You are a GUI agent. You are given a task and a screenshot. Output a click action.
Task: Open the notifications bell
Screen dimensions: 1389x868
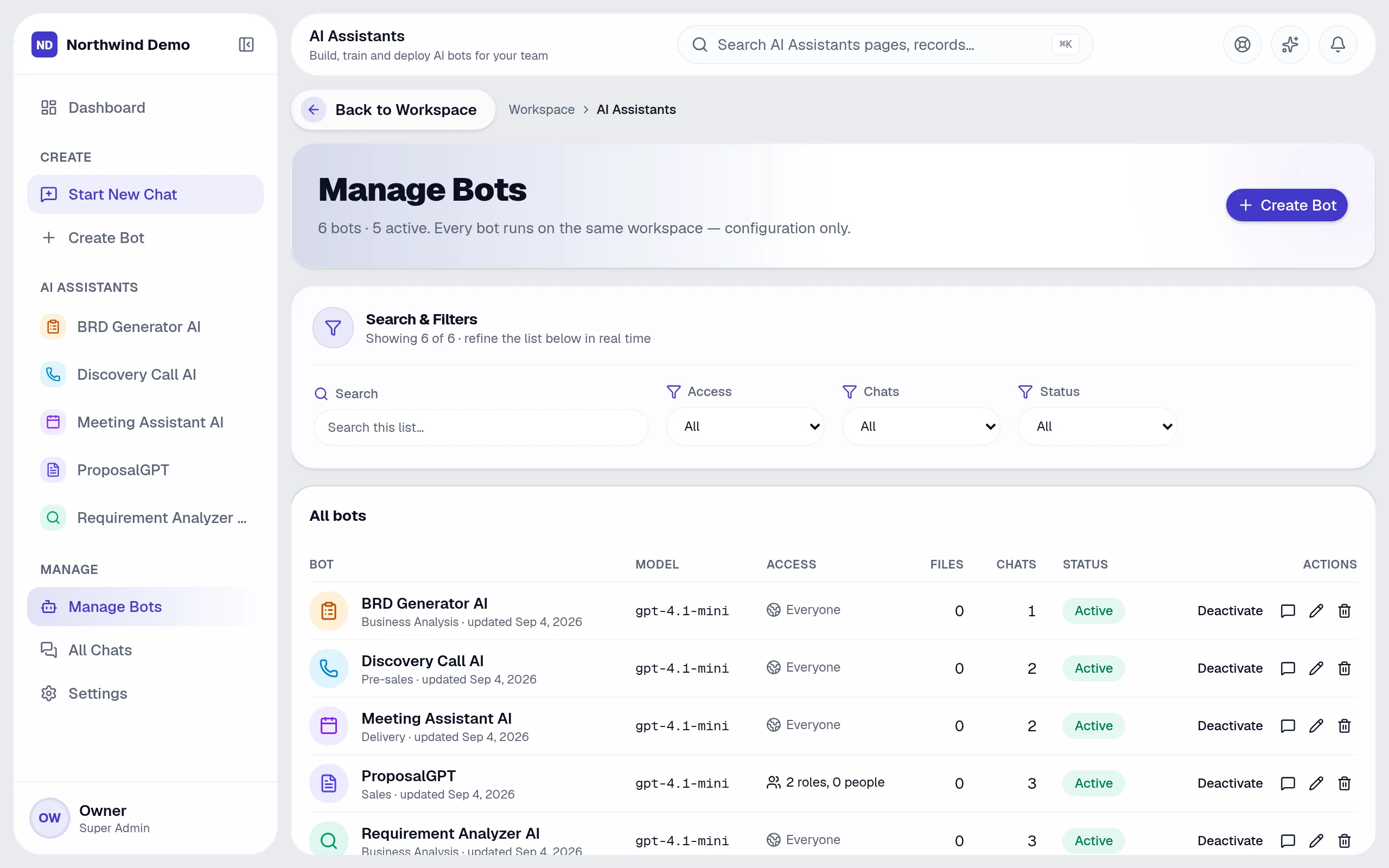tap(1337, 45)
